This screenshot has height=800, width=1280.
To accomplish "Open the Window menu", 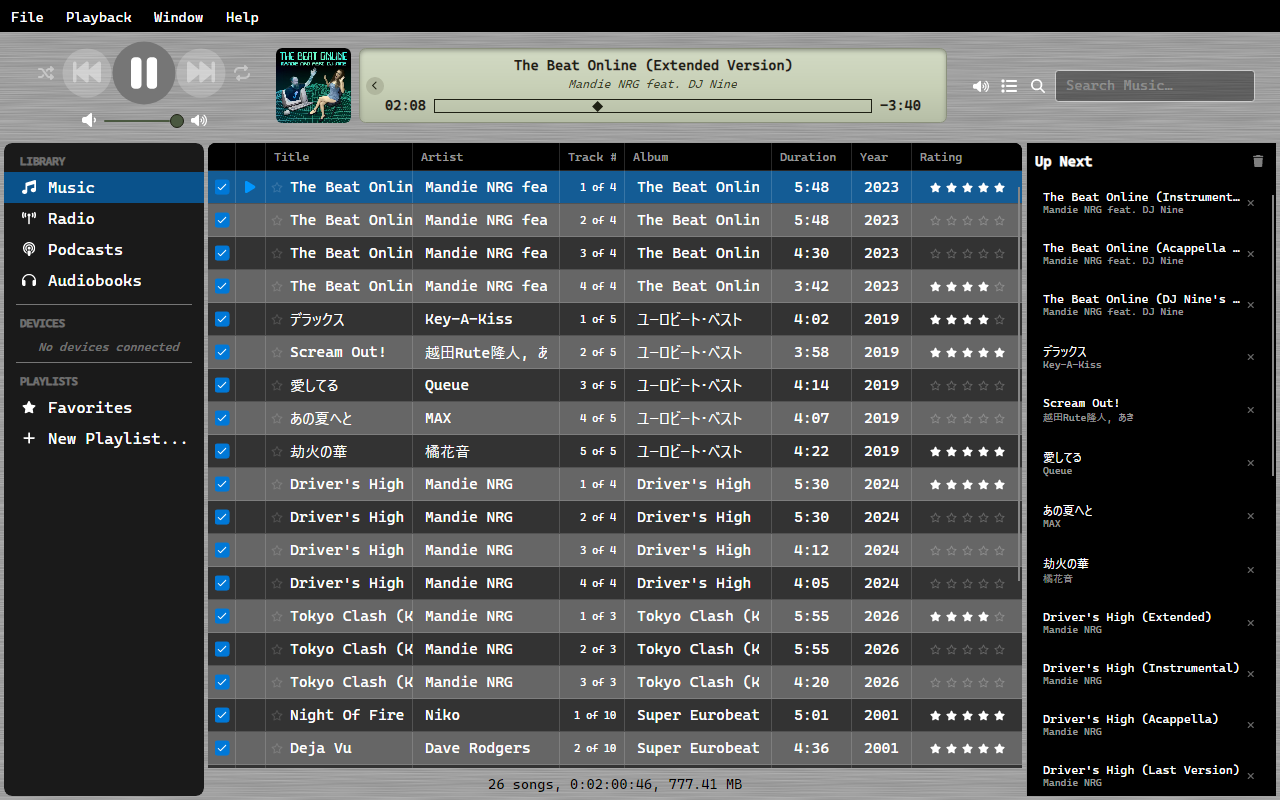I will pos(179,17).
